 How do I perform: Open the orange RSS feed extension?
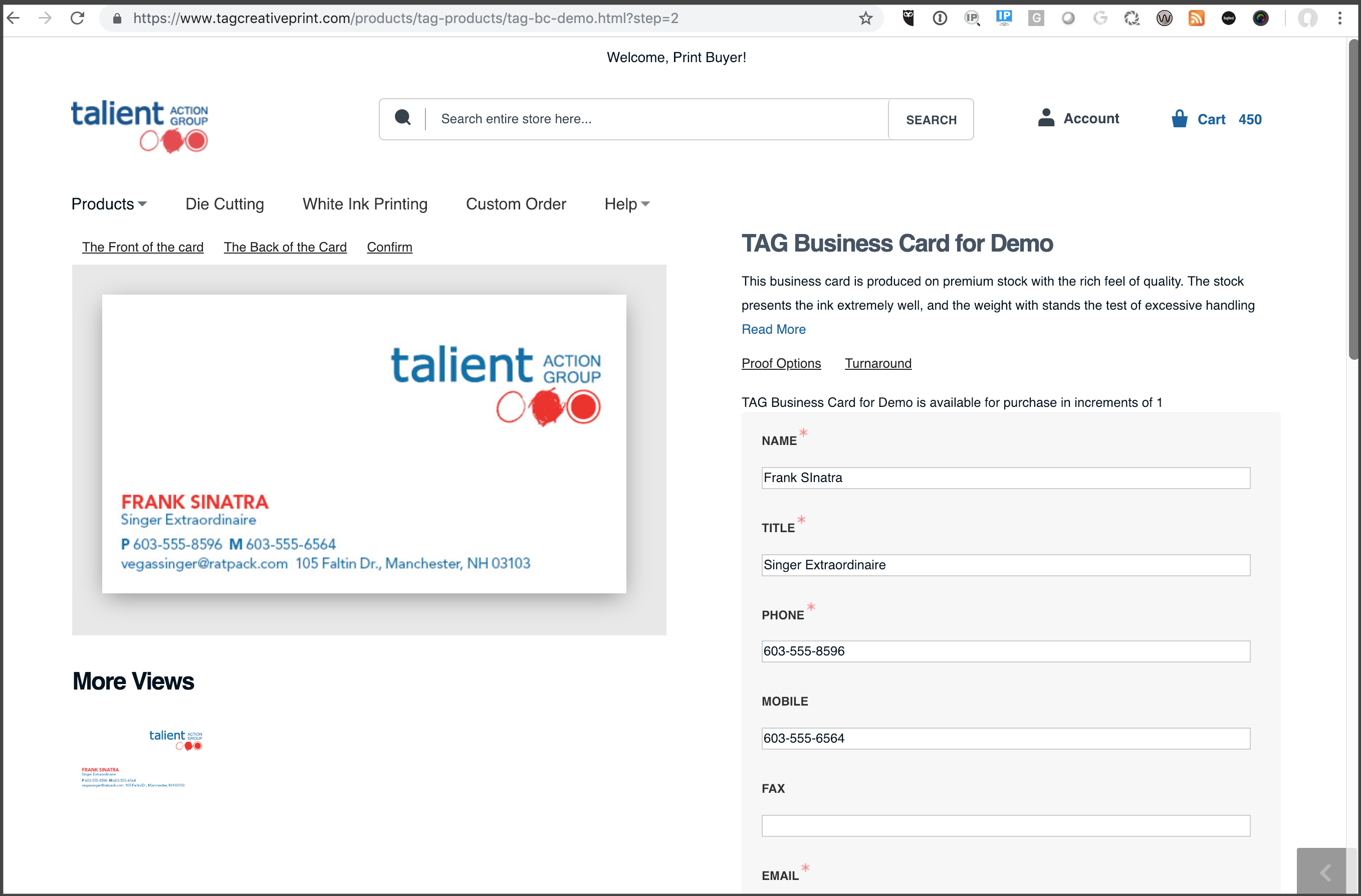pyautogui.click(x=1196, y=19)
